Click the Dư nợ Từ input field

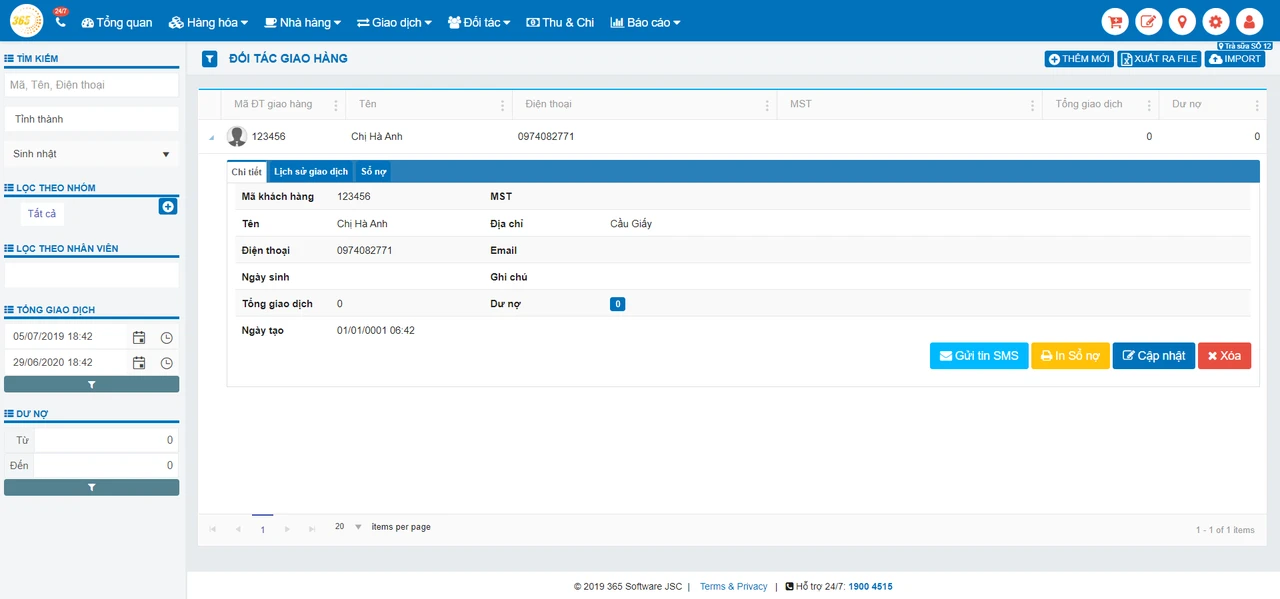pos(106,440)
